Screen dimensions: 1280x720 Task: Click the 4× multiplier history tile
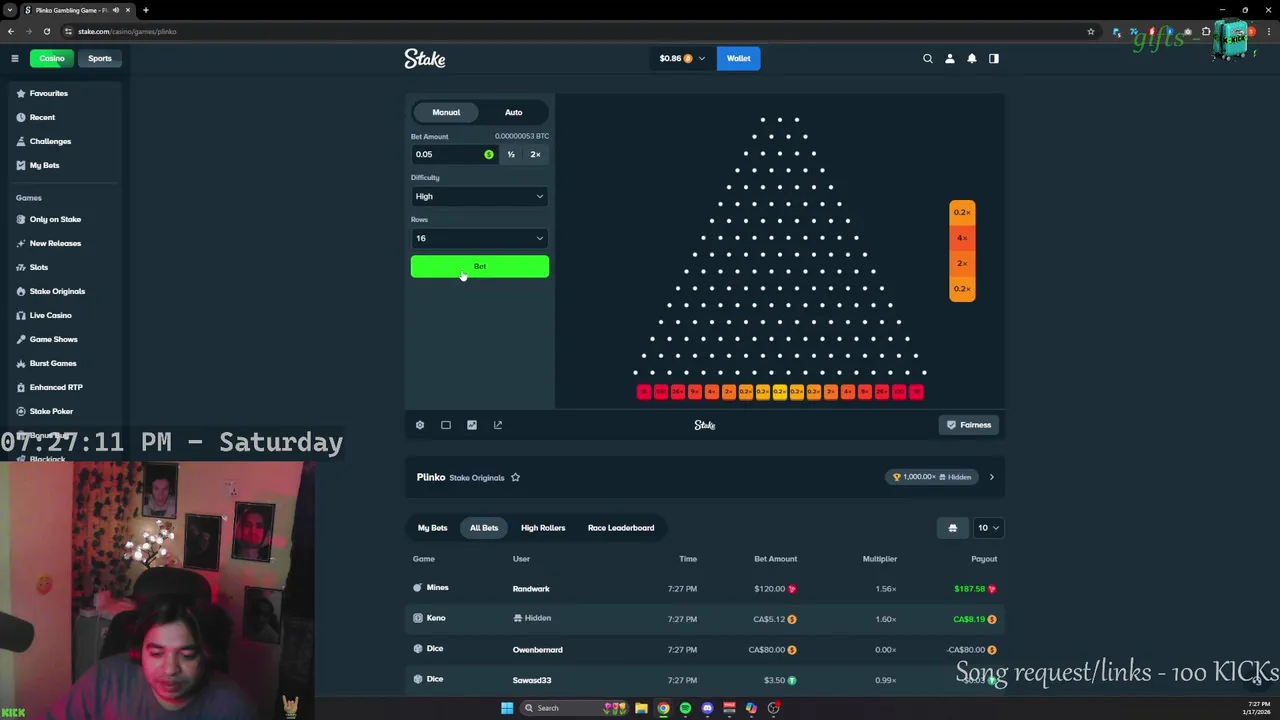click(x=962, y=238)
